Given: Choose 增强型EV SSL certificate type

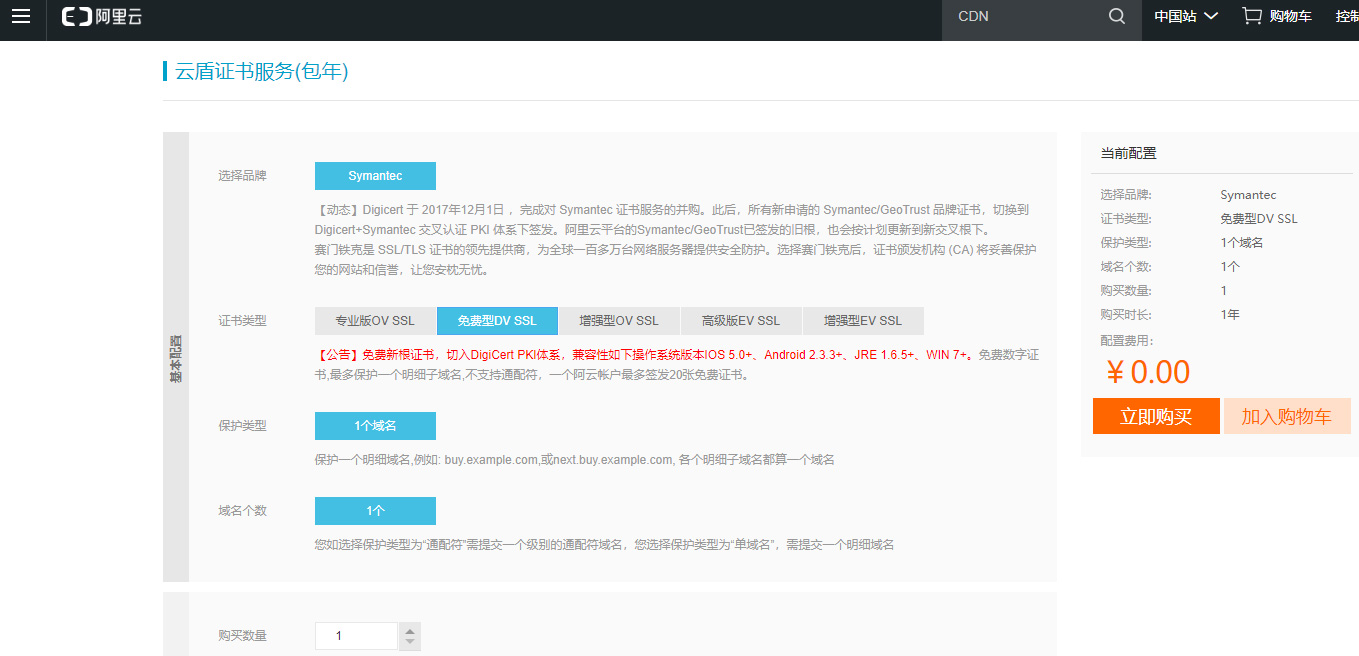Looking at the screenshot, I should [863, 321].
